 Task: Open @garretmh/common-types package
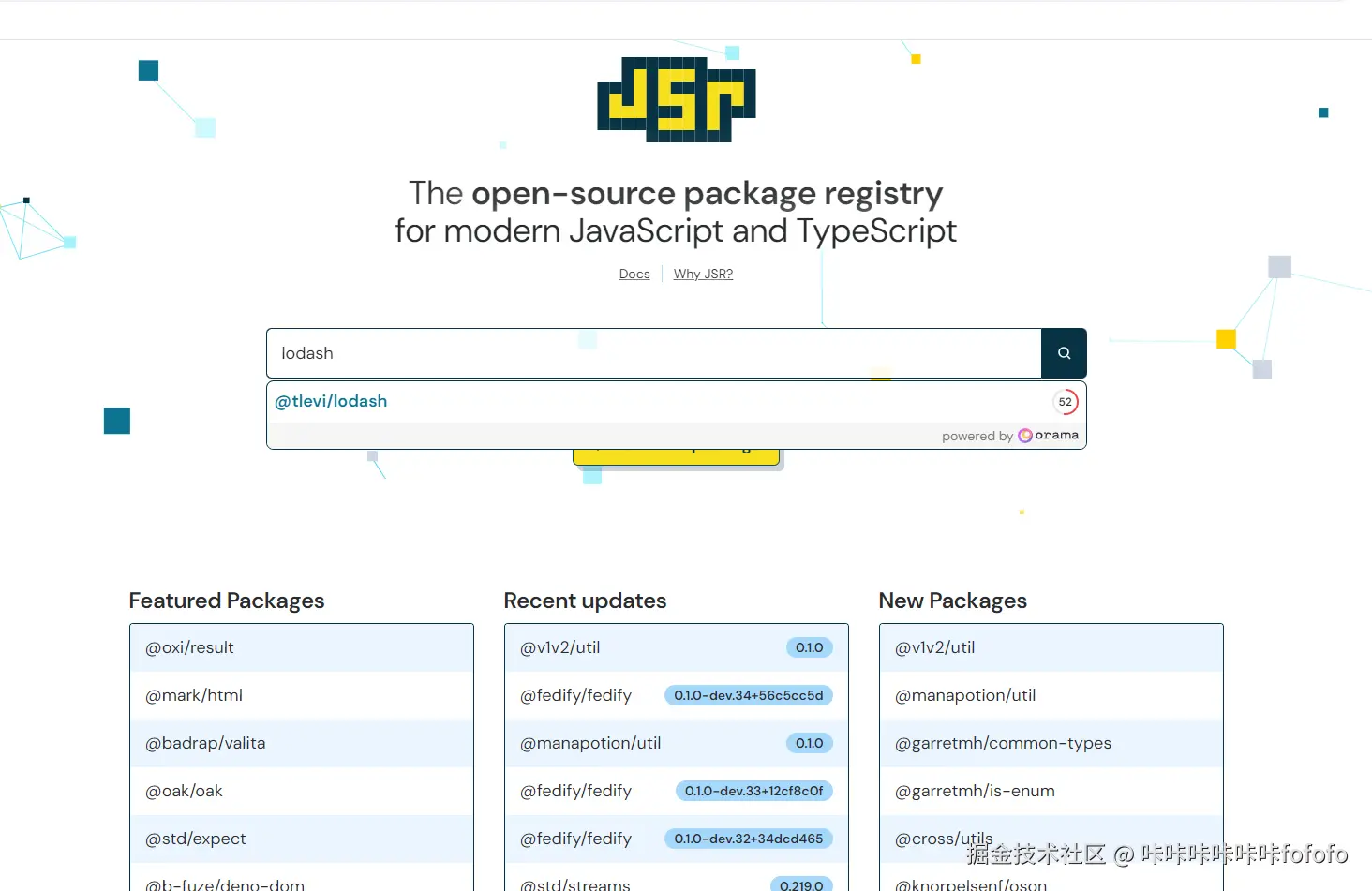click(x=1051, y=743)
